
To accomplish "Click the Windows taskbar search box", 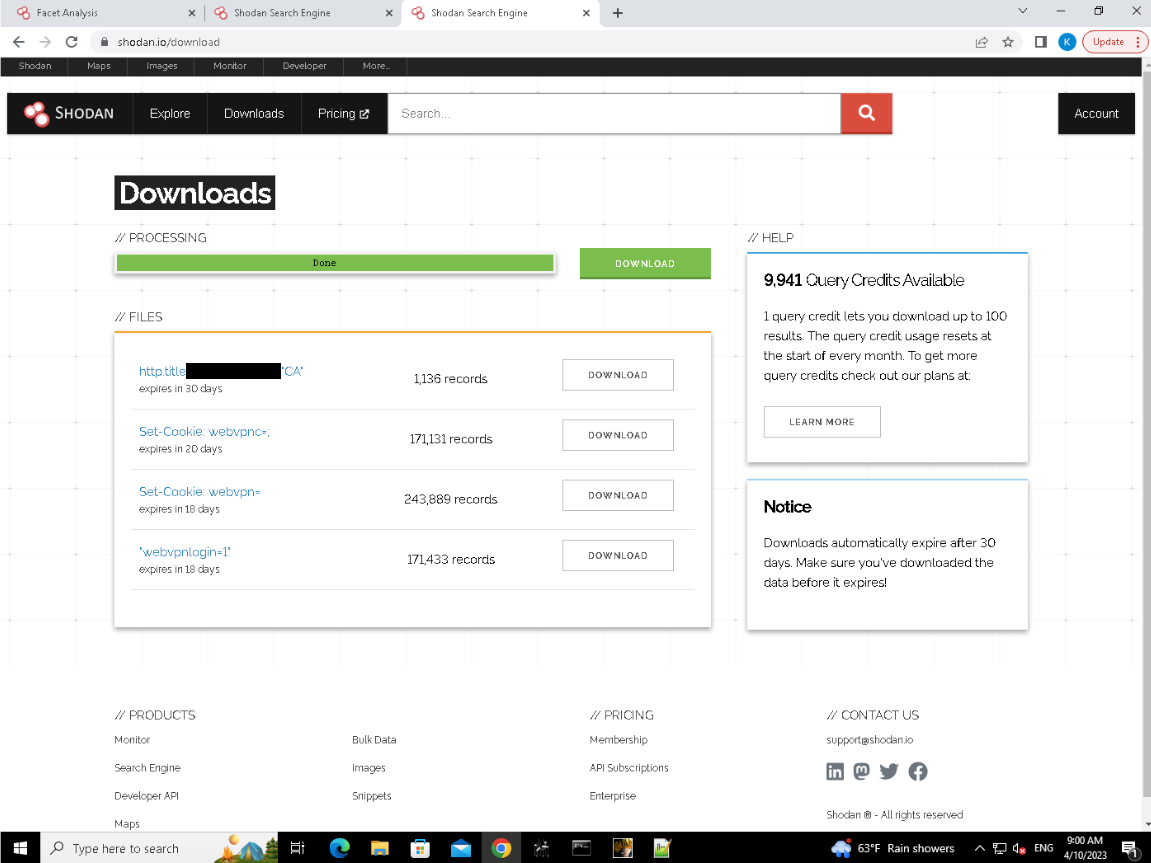I will [x=159, y=848].
